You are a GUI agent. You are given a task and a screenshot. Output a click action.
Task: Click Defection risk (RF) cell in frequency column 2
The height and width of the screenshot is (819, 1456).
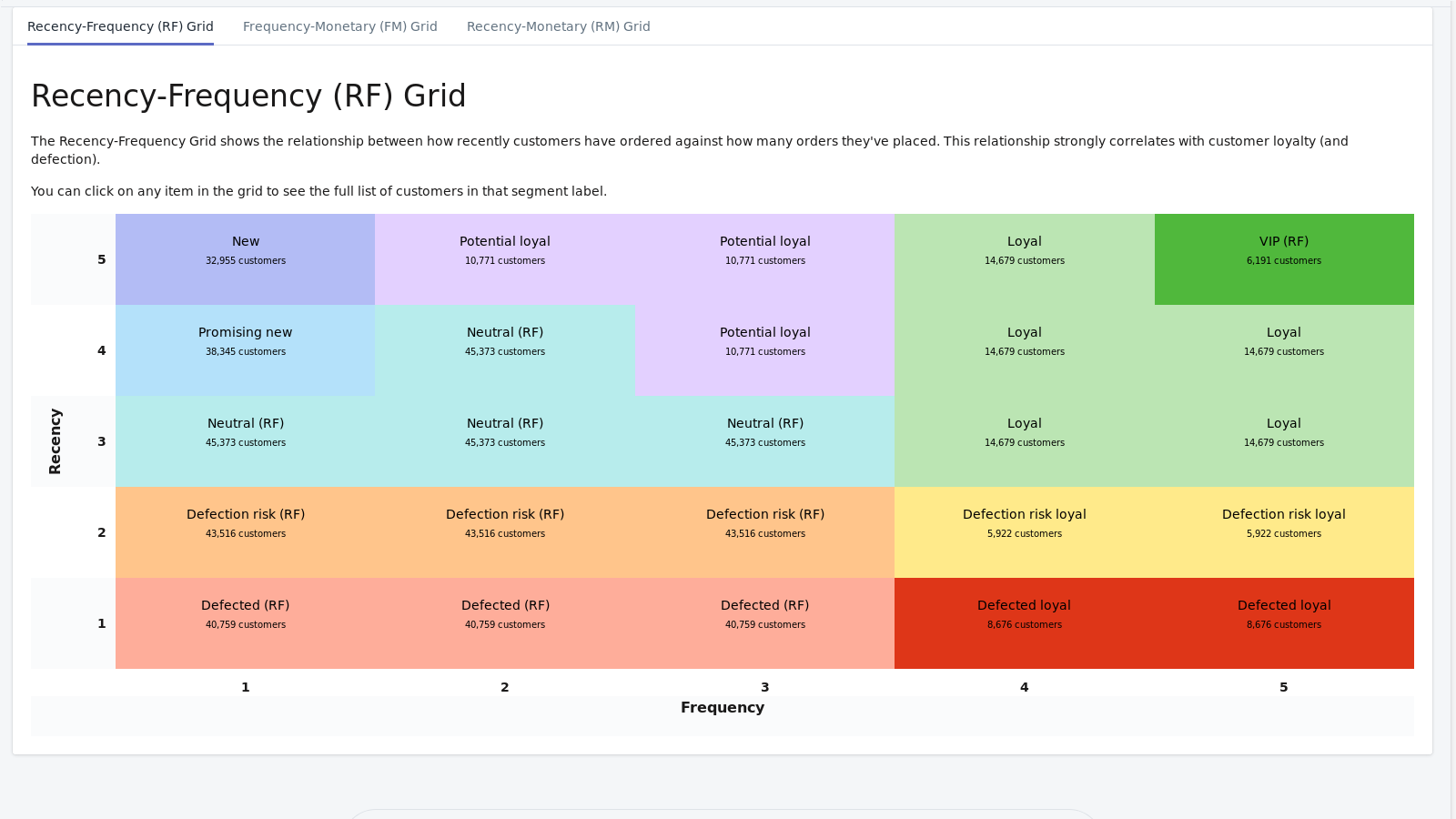(x=505, y=532)
